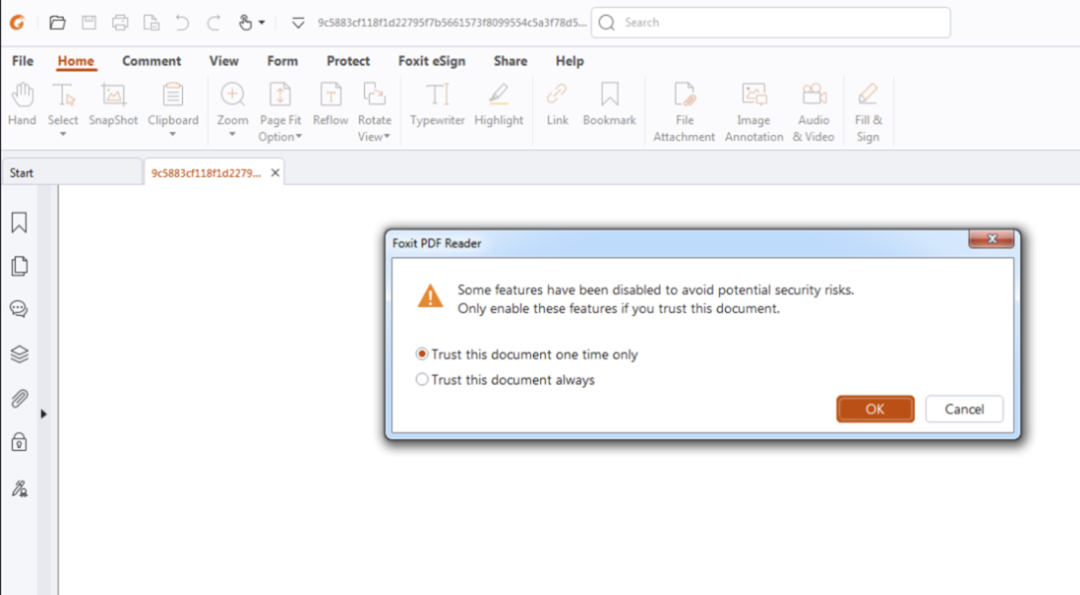Open the Help tab

click(x=570, y=61)
